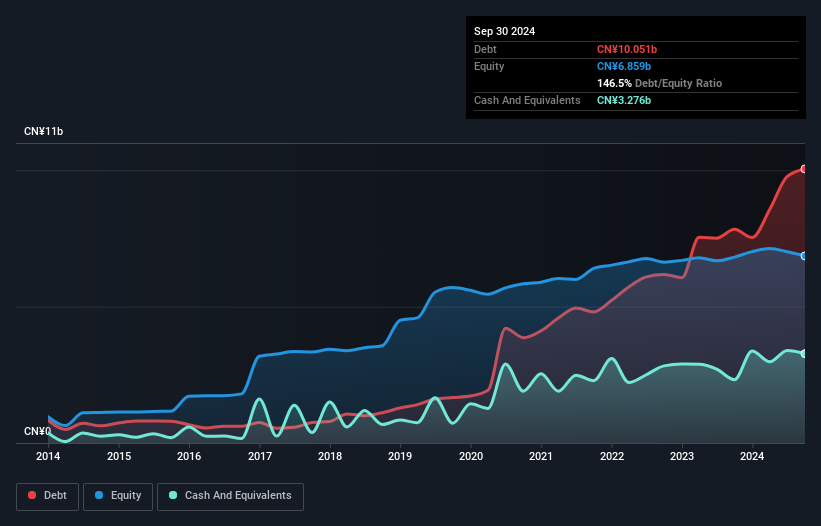Click the Debt value CN¥10.051b
Image resolution: width=821 pixels, height=526 pixels.
click(x=627, y=49)
